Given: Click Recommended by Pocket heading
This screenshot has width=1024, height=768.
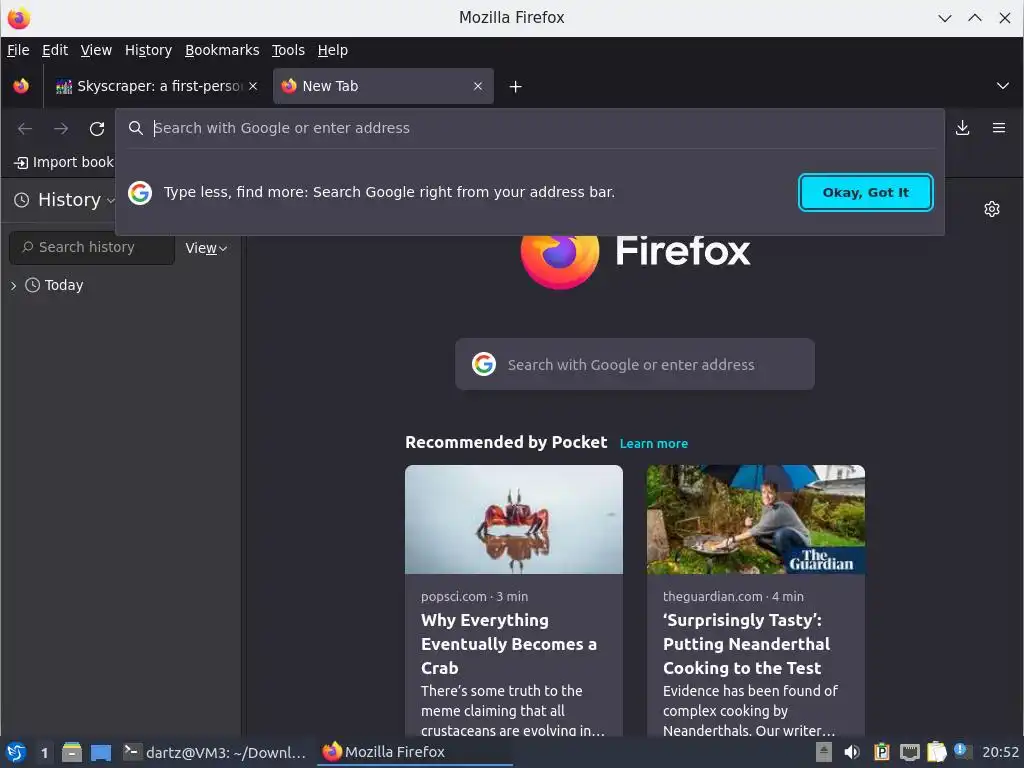Looking at the screenshot, I should (506, 442).
